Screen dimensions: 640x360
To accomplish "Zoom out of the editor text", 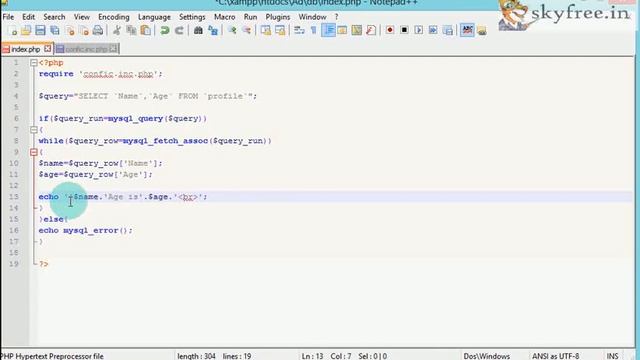I will click(247, 31).
